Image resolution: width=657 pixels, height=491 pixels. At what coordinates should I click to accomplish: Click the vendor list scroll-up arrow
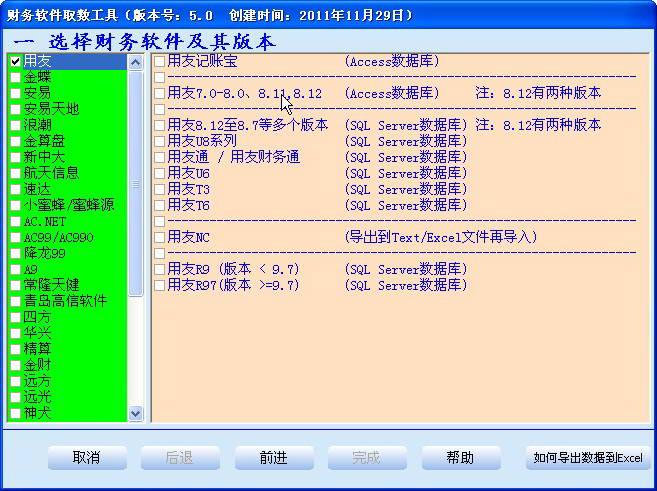(x=135, y=62)
